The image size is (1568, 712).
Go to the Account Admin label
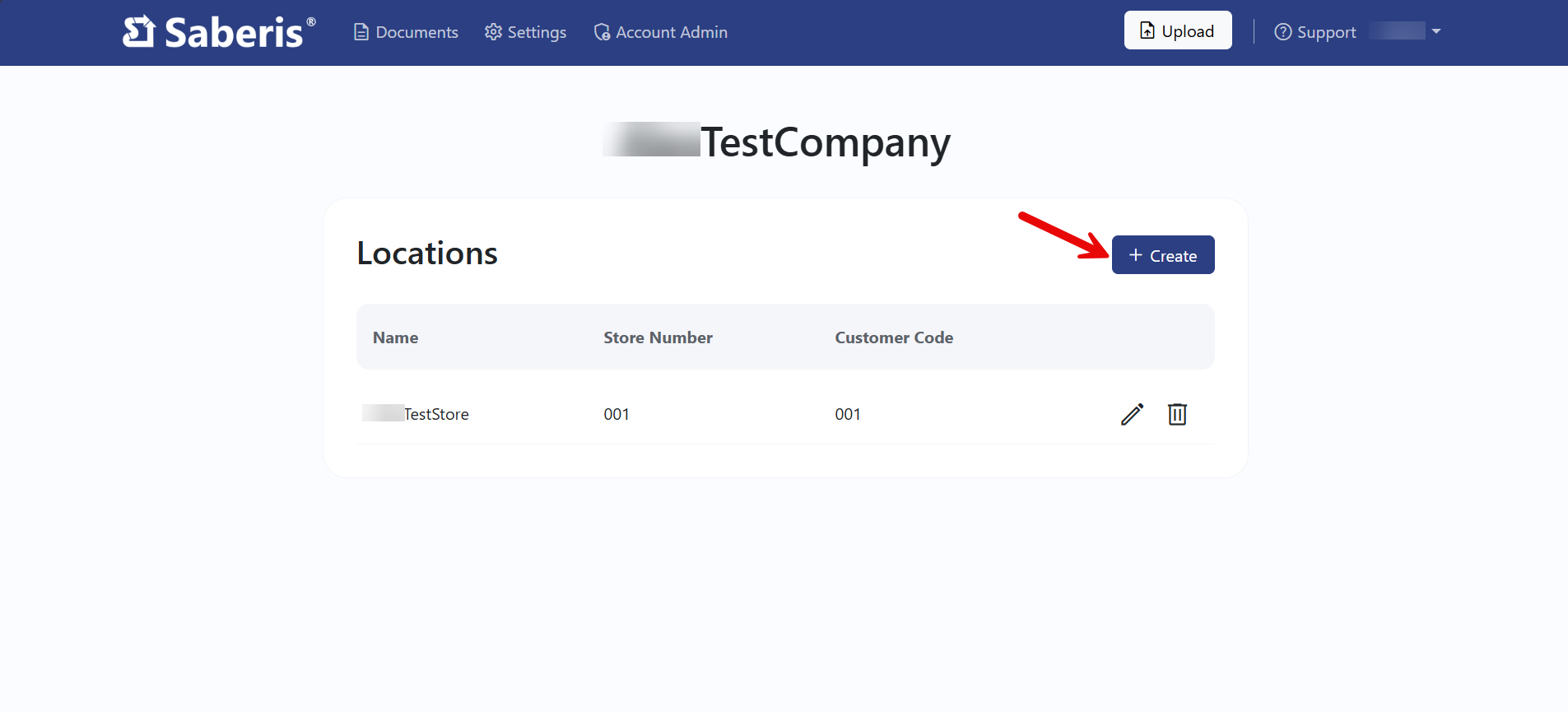[x=672, y=32]
